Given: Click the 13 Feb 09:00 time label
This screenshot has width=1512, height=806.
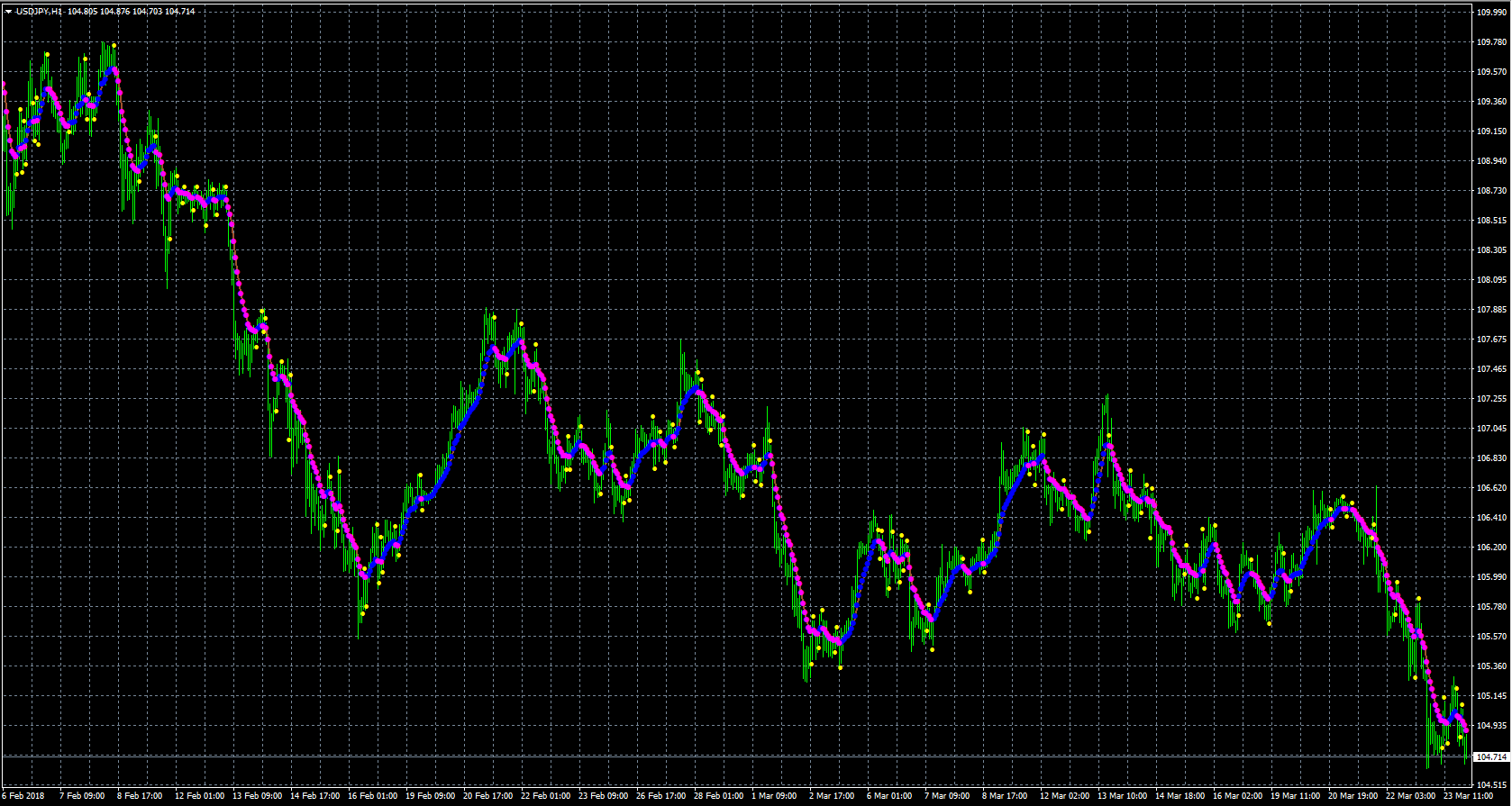Looking at the screenshot, I should (x=255, y=796).
